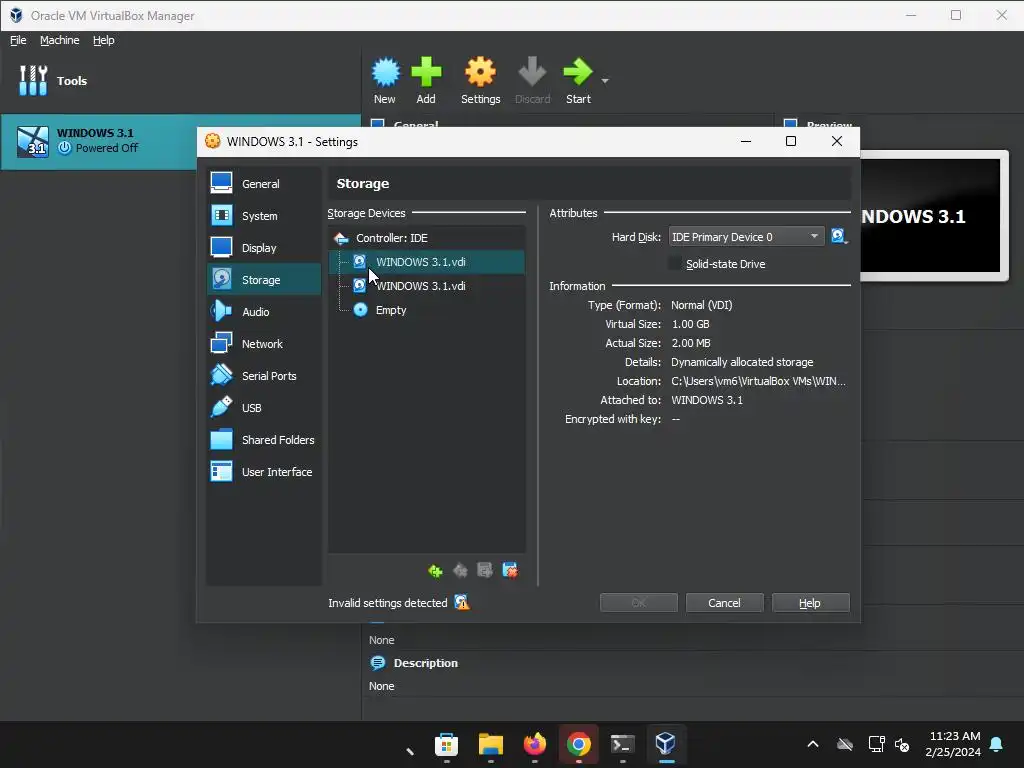Select Tools in the Manager sidebar
1024x768 pixels.
(x=180, y=81)
